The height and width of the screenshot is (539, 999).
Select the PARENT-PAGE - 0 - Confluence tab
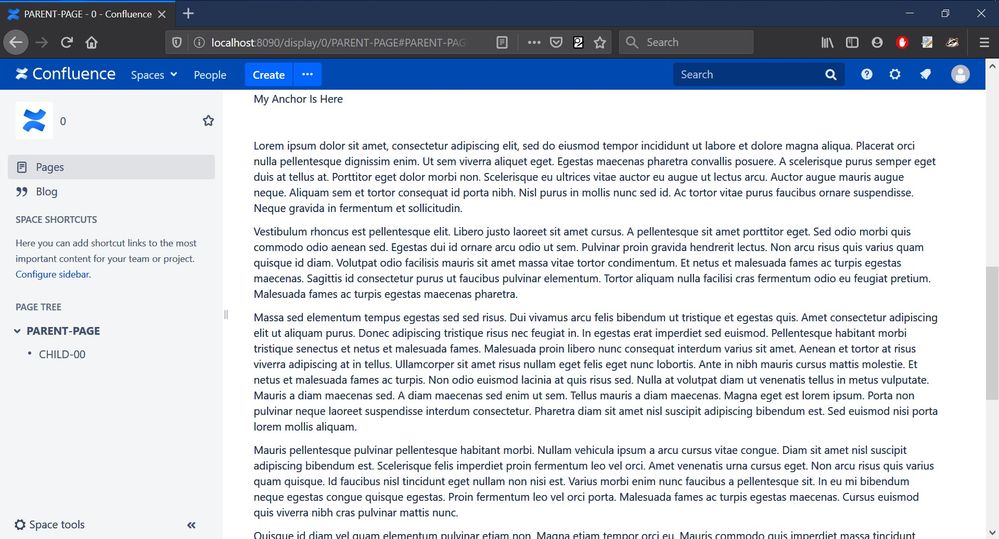point(86,13)
